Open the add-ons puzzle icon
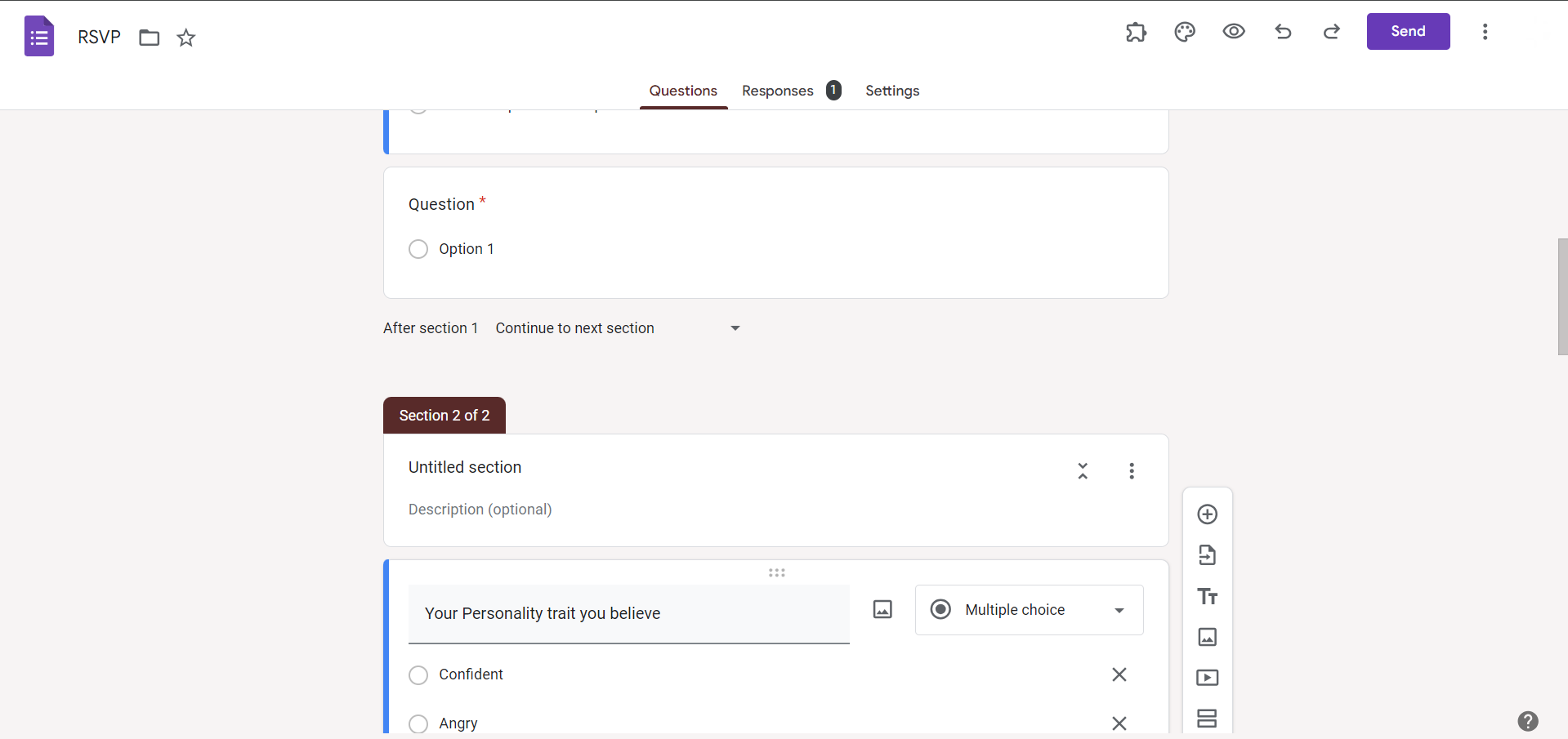The width and height of the screenshot is (1568, 739). click(1136, 32)
